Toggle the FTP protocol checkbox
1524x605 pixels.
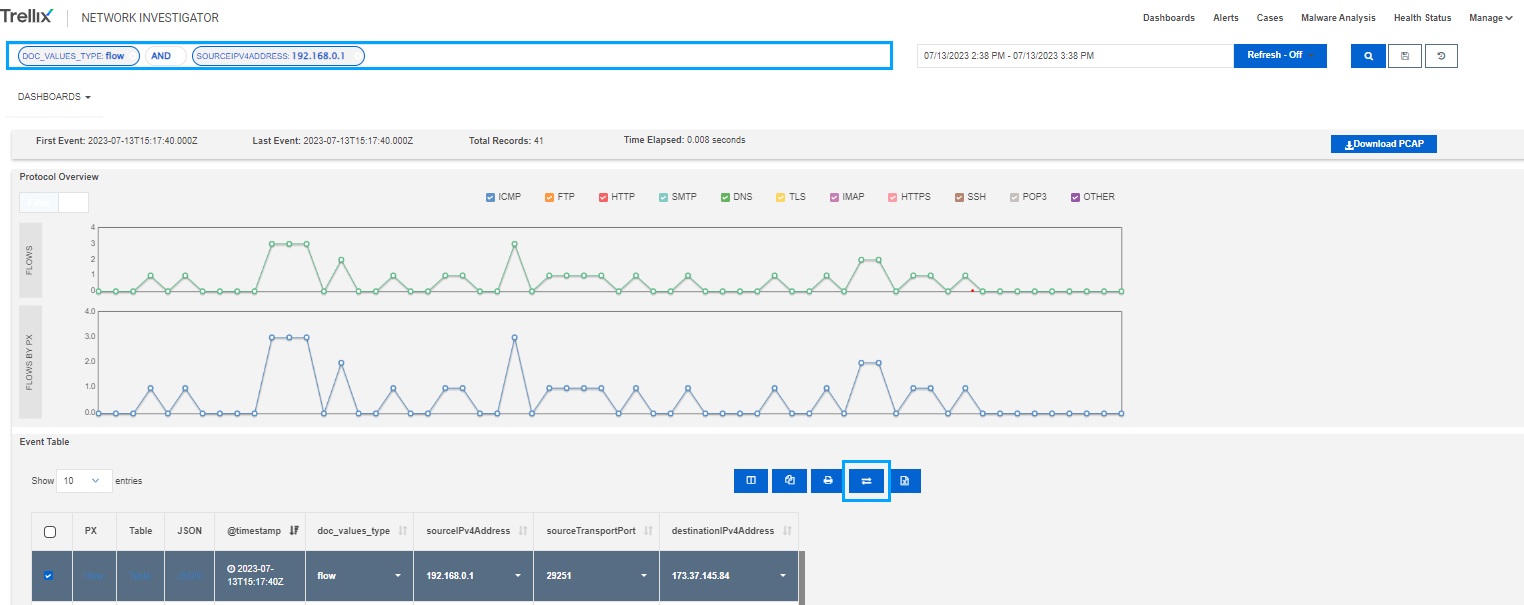[x=550, y=197]
